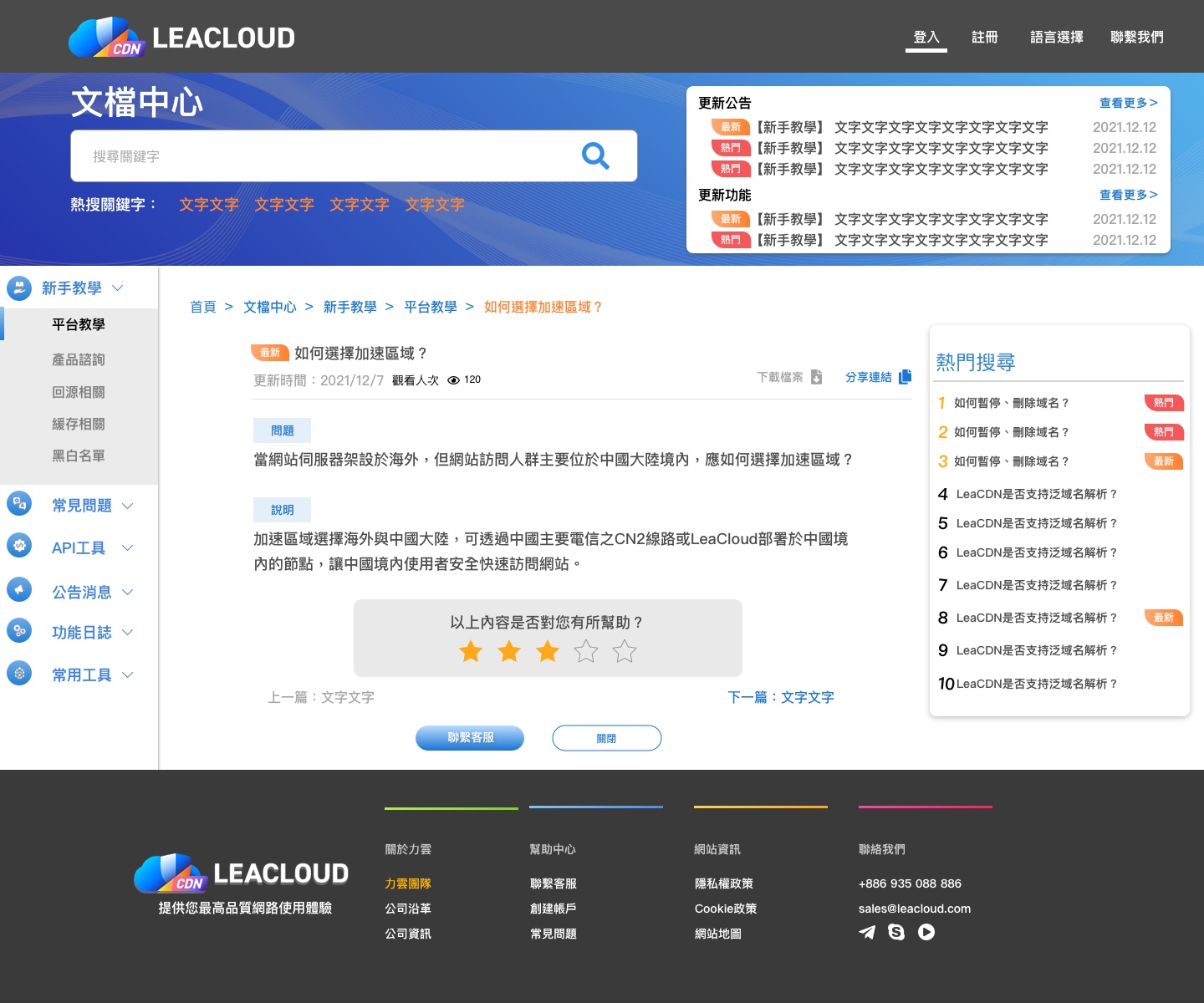
Task: Open 語言選擇 in the top navigation
Action: (1056, 37)
